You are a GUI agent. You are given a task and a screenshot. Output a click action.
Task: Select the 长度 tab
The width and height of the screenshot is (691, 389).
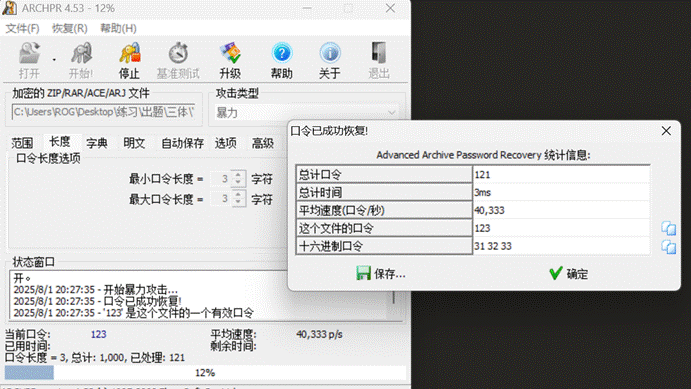tap(60, 142)
